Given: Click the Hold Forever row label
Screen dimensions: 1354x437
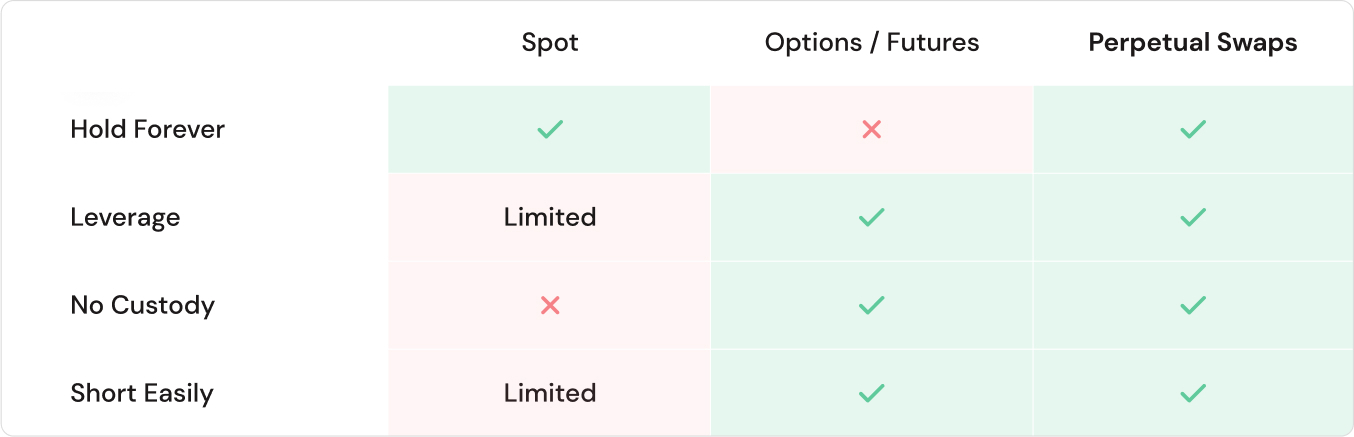Looking at the screenshot, I should (147, 129).
